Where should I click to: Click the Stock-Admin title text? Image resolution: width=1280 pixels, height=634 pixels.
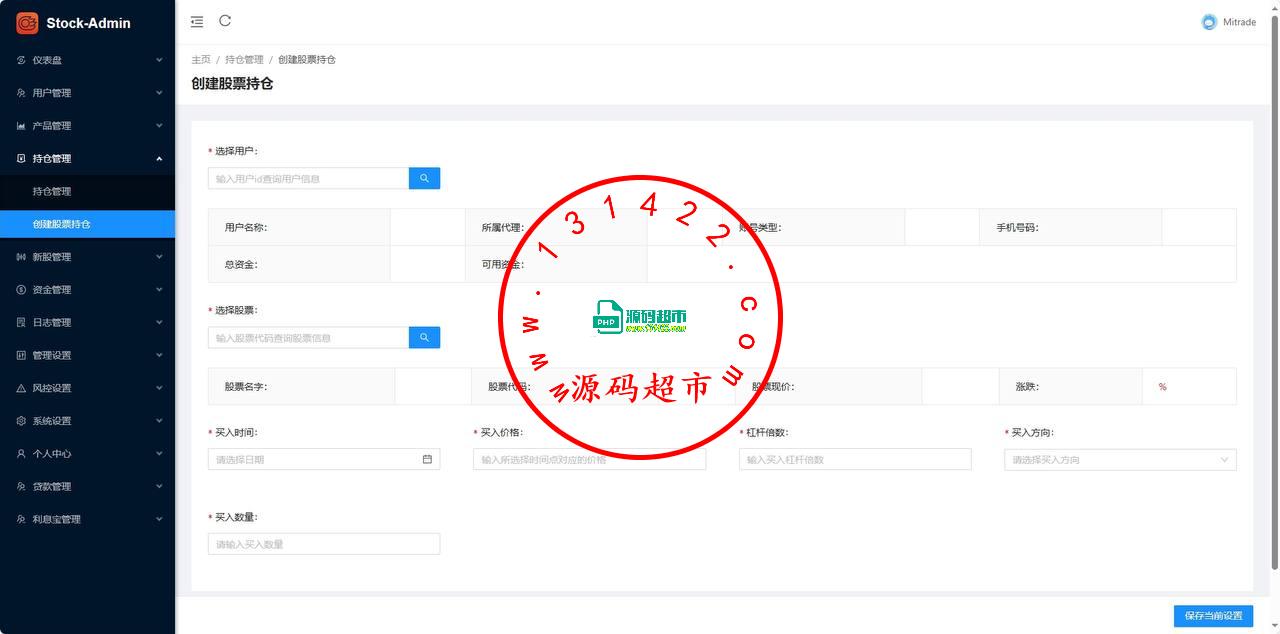(x=88, y=23)
